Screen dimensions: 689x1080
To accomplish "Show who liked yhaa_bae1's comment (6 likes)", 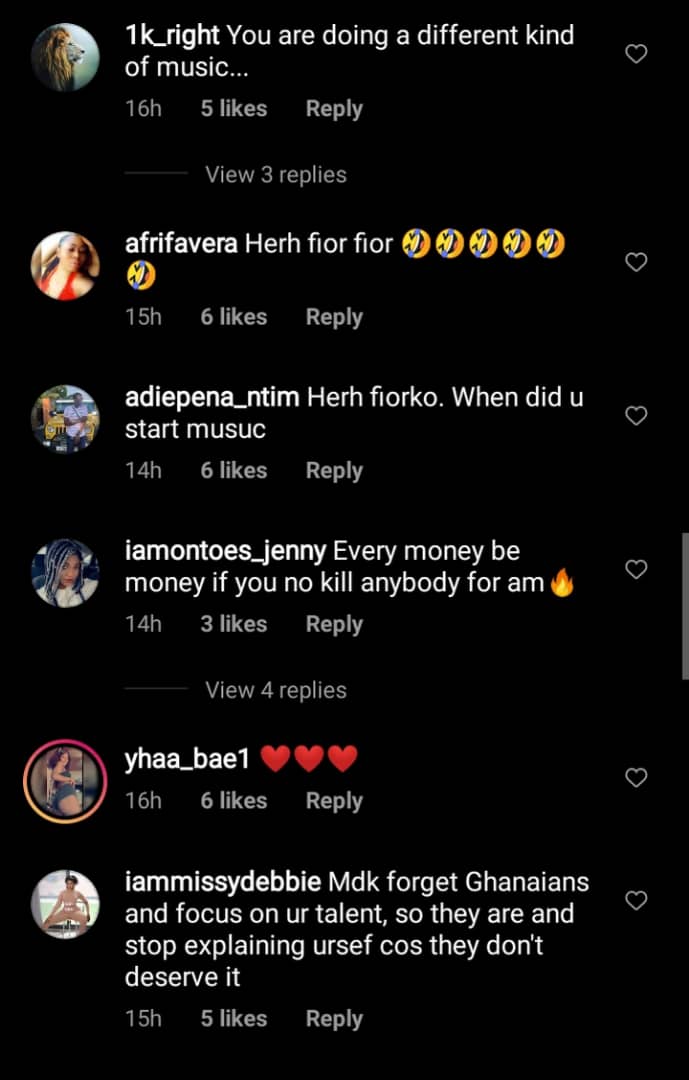I will point(233,801).
